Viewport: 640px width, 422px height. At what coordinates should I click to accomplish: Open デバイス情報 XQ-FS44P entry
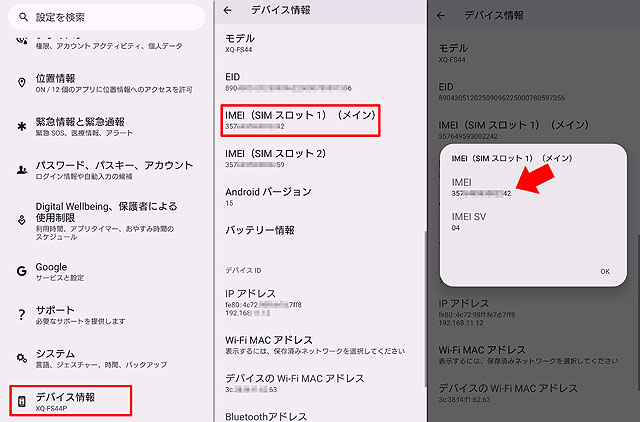[70, 401]
